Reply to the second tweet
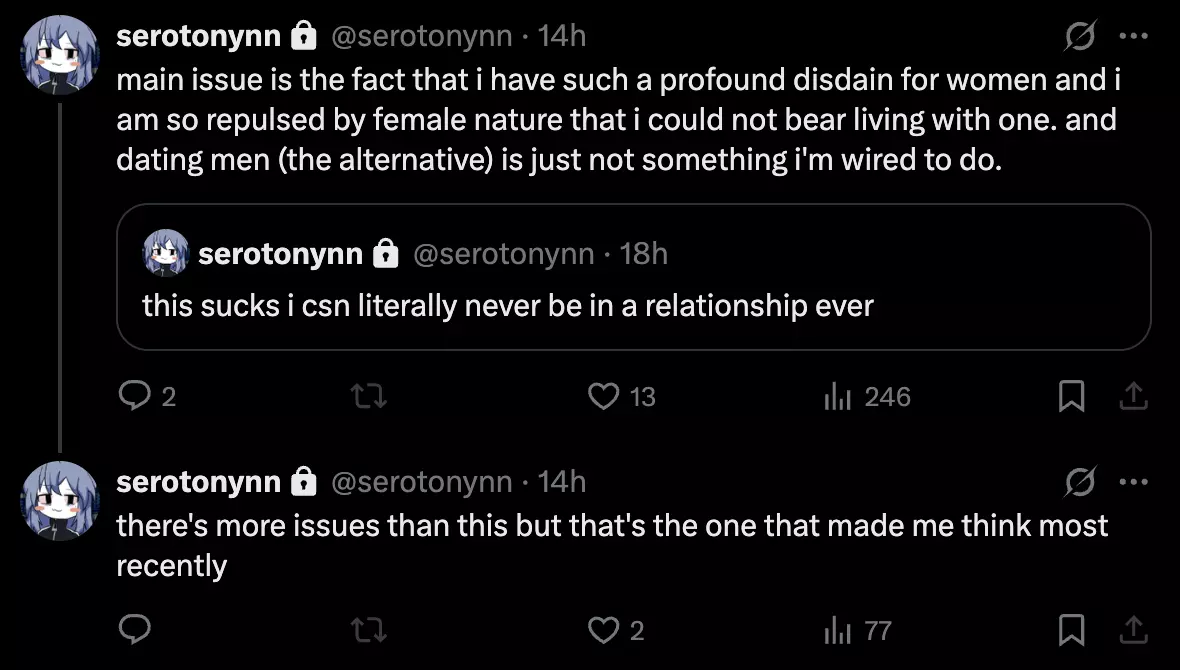1180x670 pixels. 134,630
